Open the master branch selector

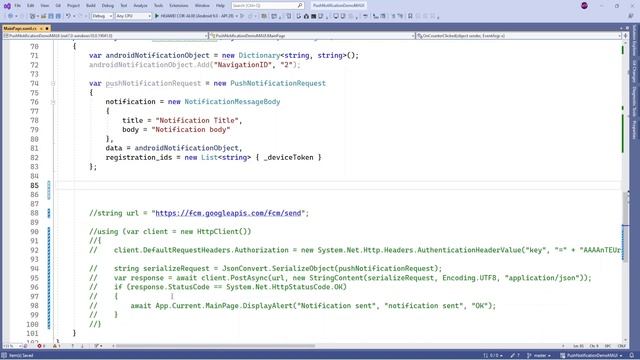(539, 356)
